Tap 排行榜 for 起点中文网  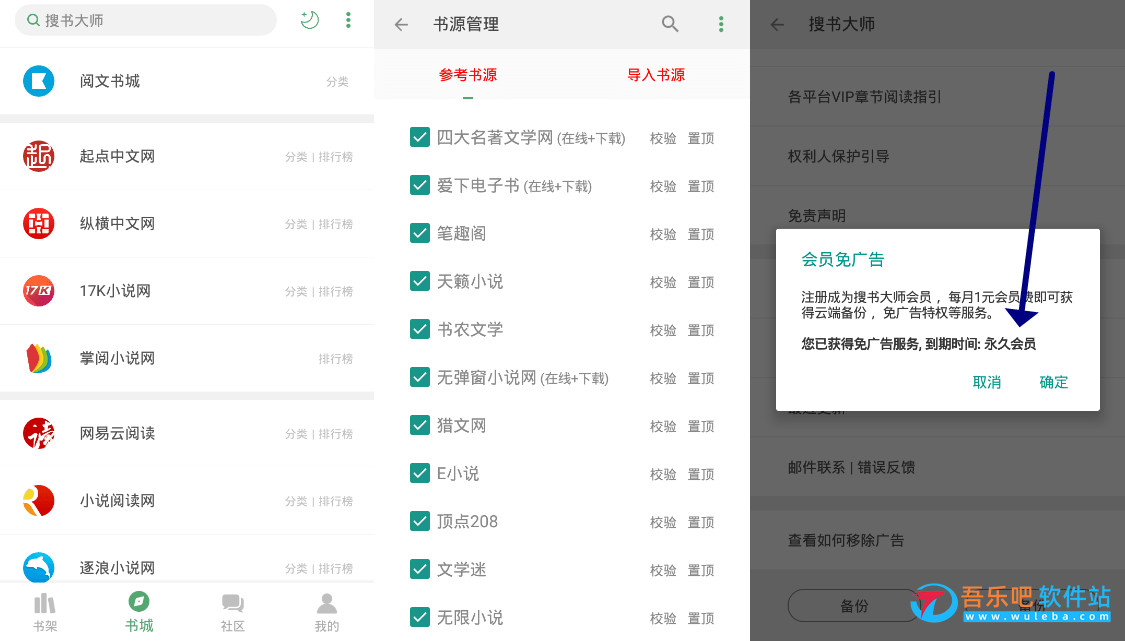click(336, 156)
